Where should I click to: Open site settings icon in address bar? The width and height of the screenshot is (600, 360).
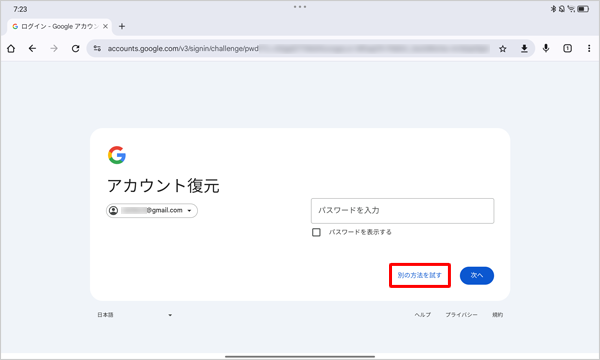[x=97, y=49]
